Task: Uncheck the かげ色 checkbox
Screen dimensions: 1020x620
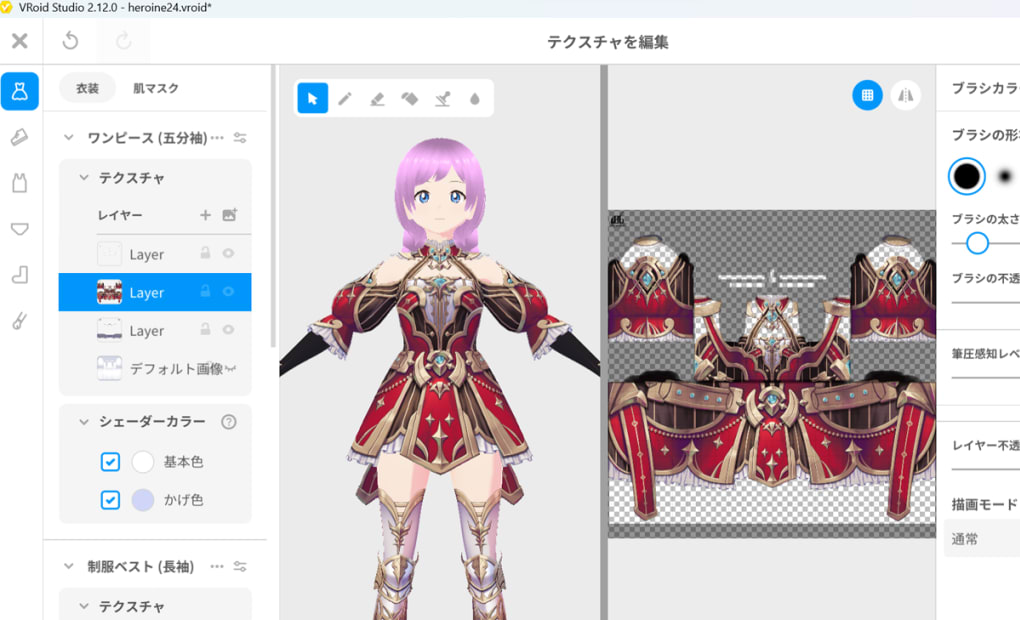Action: 111,500
